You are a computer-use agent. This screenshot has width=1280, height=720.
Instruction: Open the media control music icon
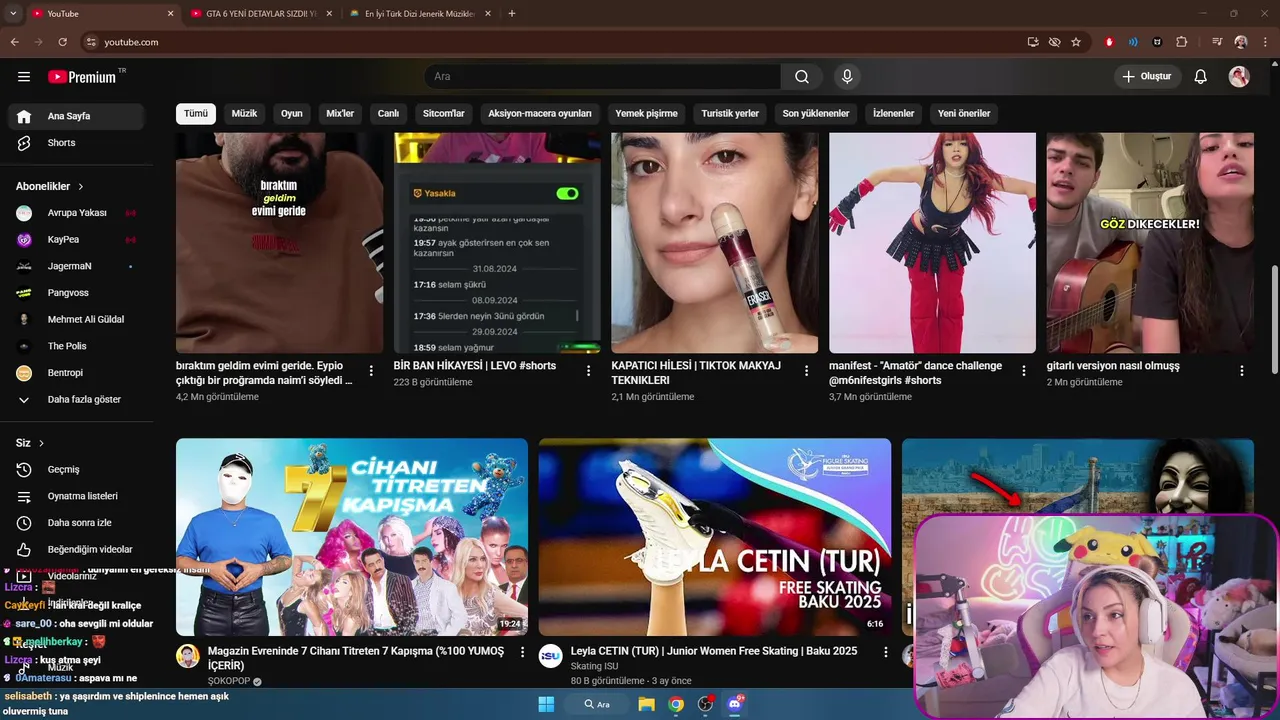click(1217, 42)
